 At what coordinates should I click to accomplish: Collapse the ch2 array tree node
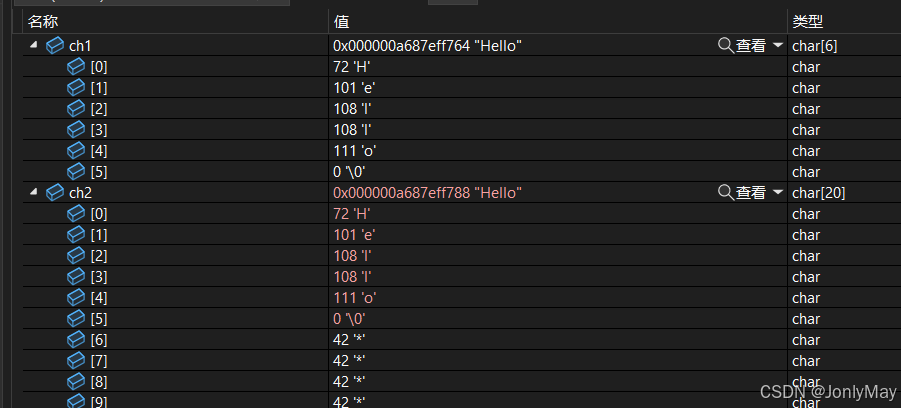(33, 193)
